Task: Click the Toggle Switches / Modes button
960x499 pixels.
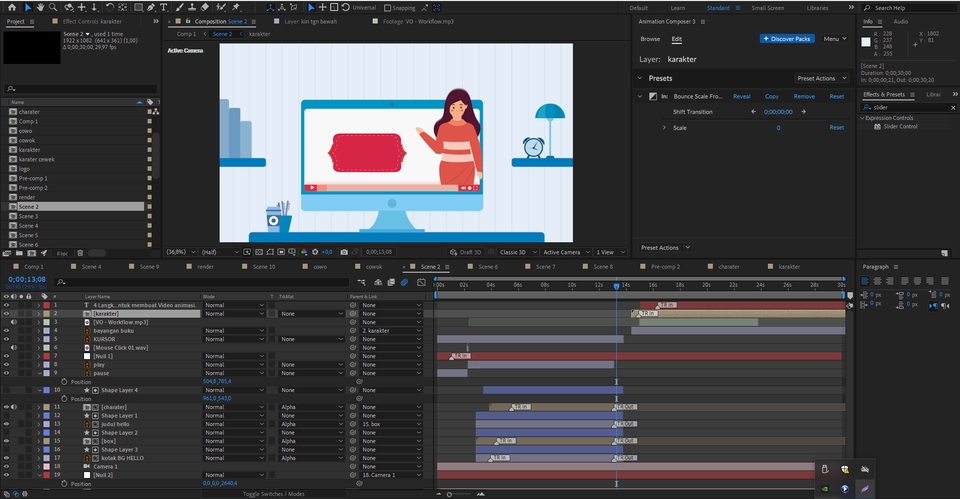Action: [274, 493]
